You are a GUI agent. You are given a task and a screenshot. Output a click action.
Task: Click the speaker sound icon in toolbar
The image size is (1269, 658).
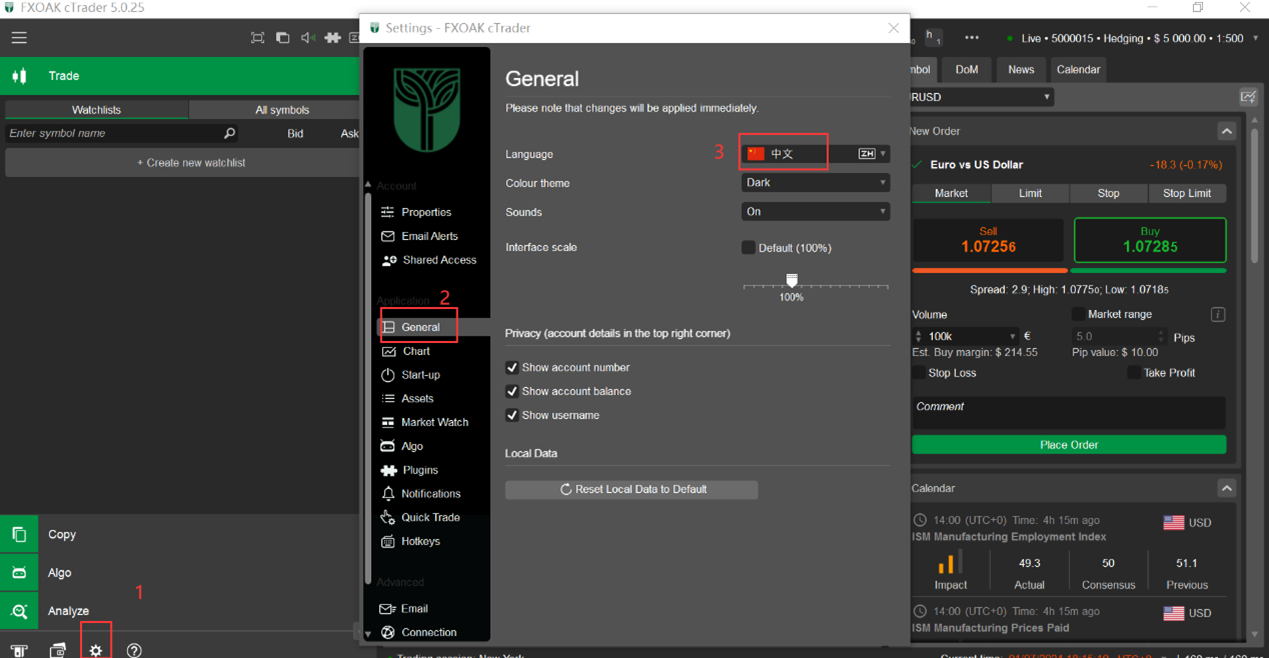[x=307, y=38]
